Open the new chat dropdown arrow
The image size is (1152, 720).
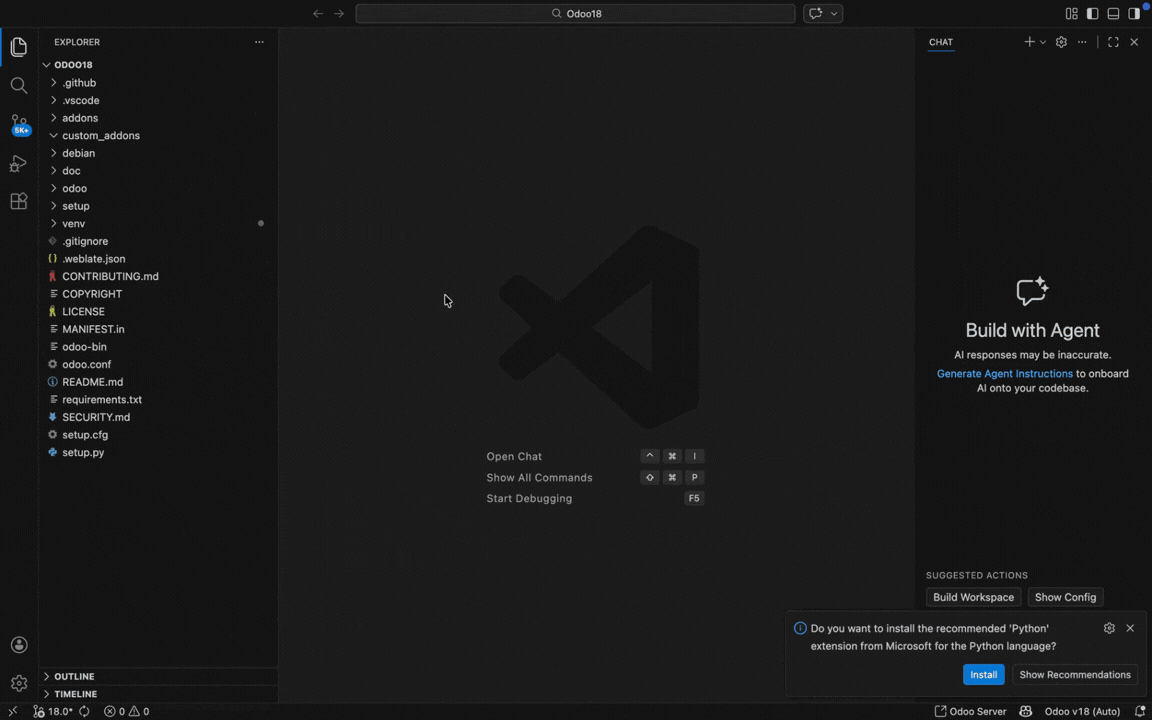tap(1043, 42)
